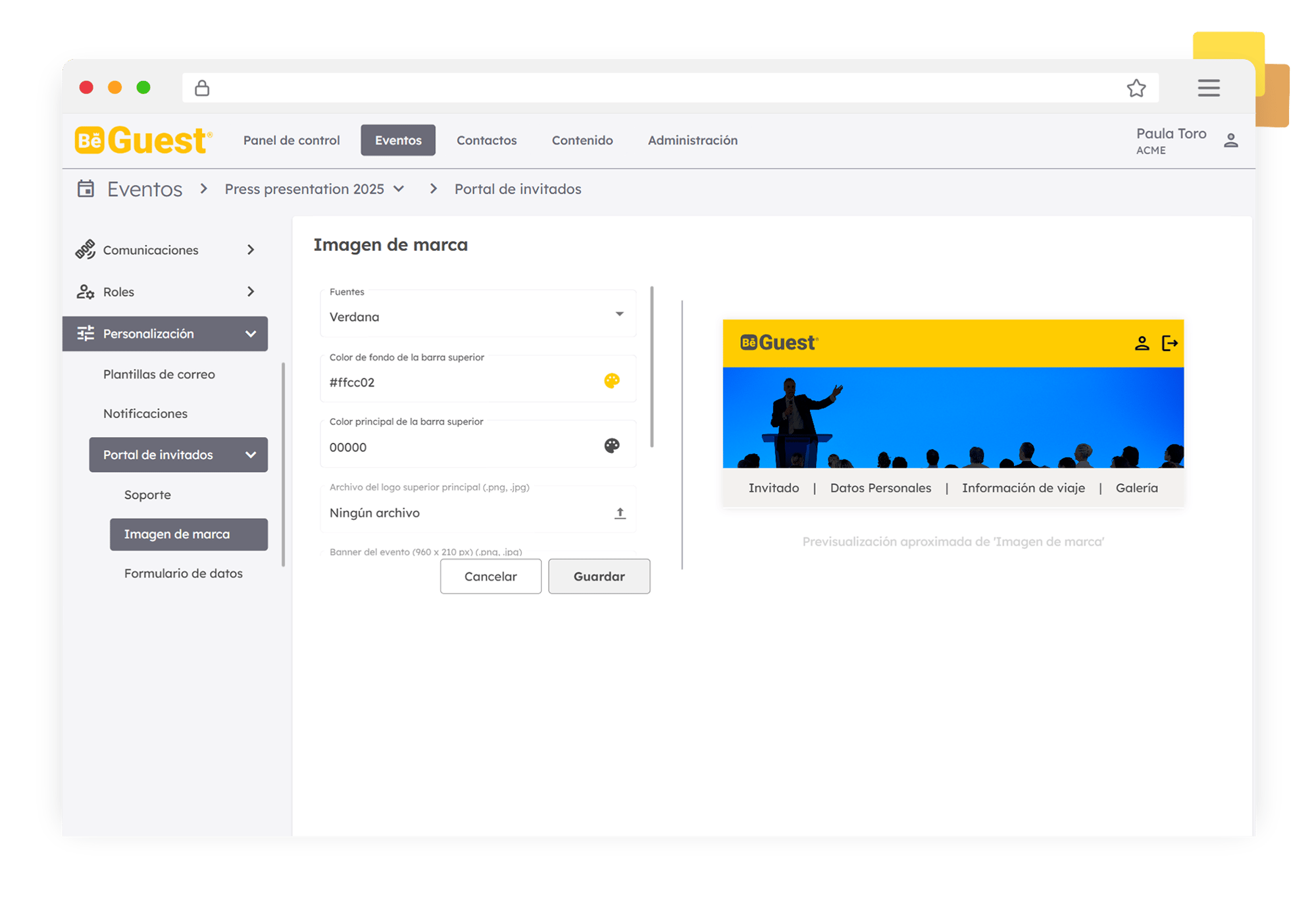Open the Administración menu
Image resolution: width=1316 pixels, height=913 pixels.
click(693, 140)
